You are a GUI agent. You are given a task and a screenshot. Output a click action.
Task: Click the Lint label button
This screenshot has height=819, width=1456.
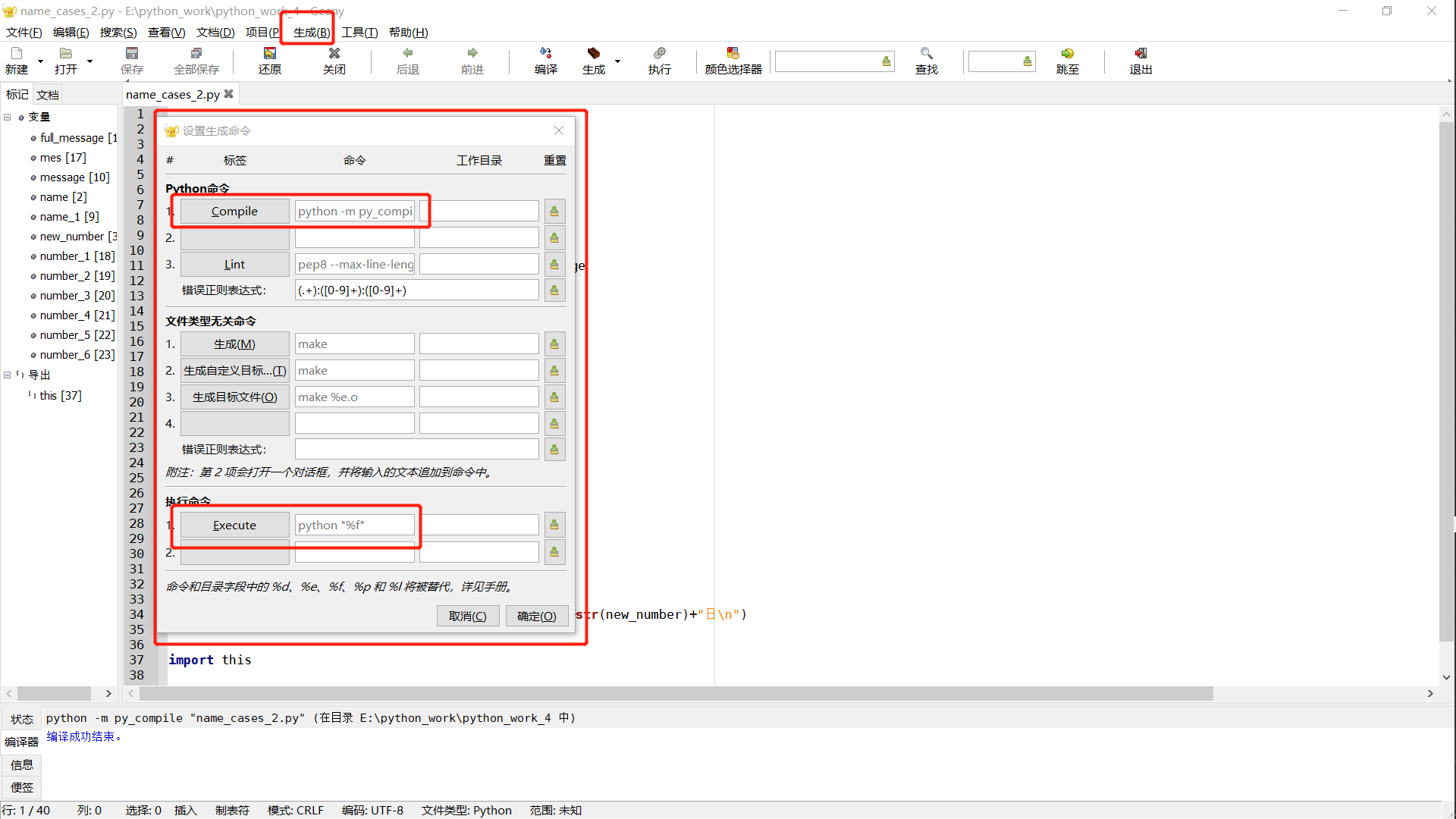coord(234,265)
